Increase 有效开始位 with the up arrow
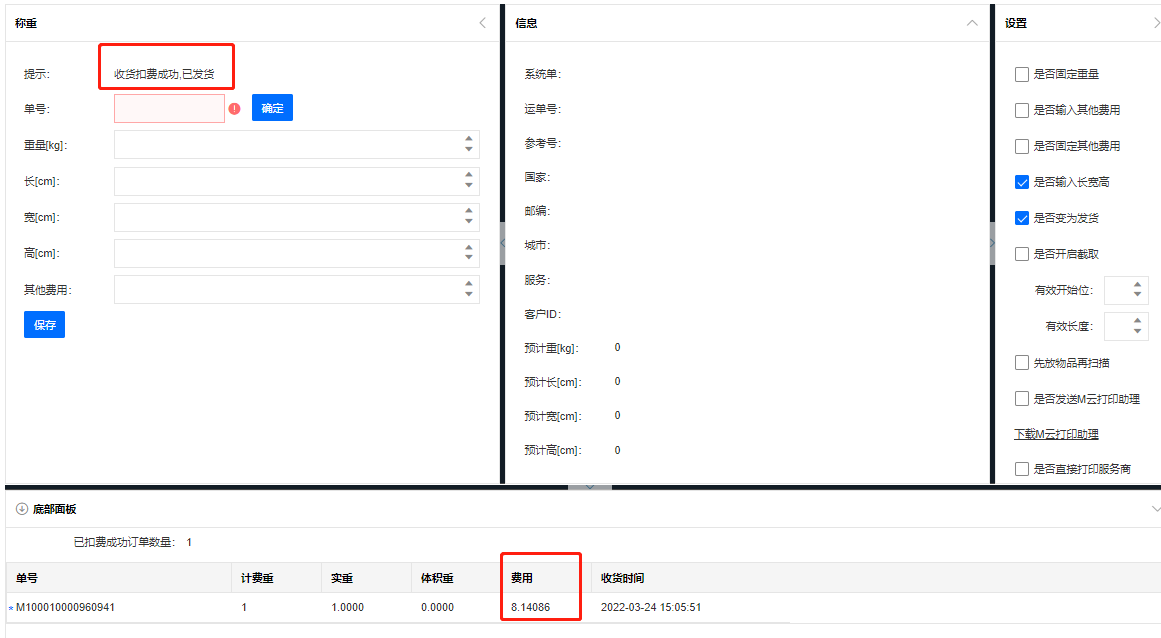The height and width of the screenshot is (638, 1161). (1137, 284)
